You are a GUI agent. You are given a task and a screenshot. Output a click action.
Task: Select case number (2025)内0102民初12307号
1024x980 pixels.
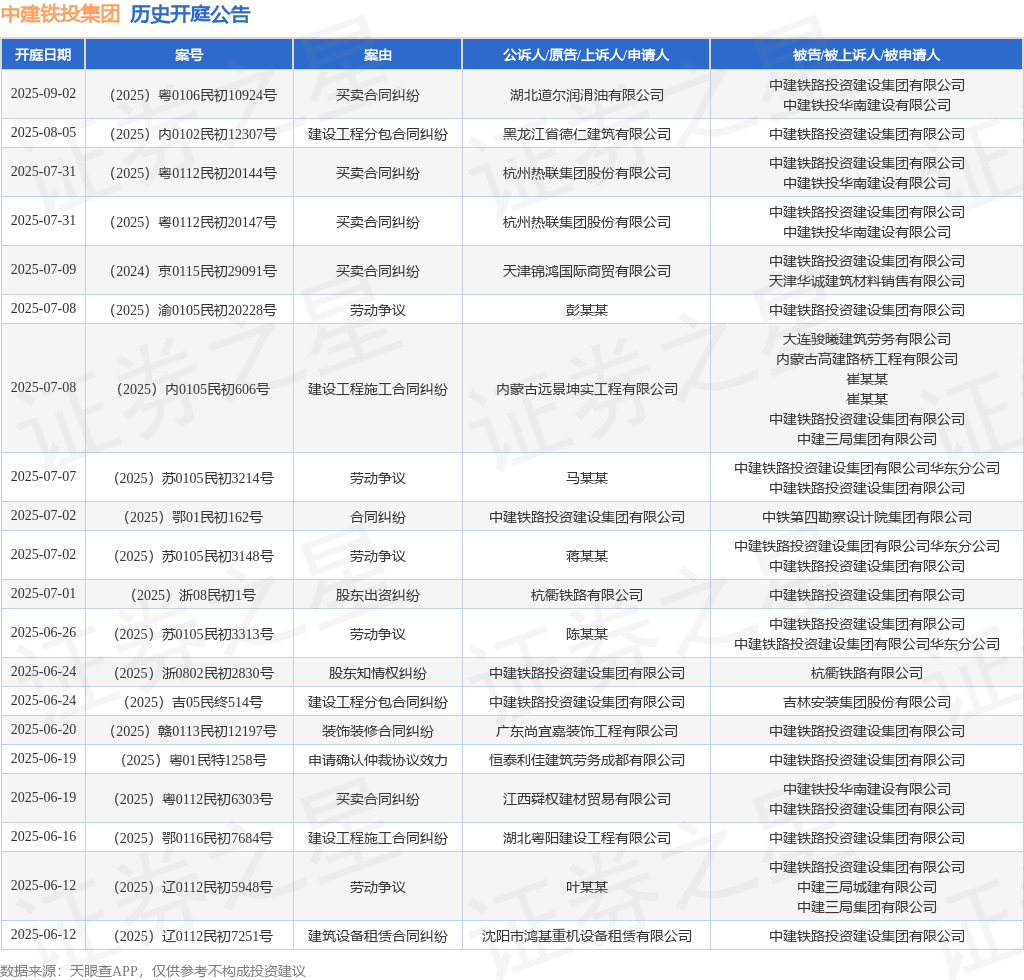(x=193, y=134)
